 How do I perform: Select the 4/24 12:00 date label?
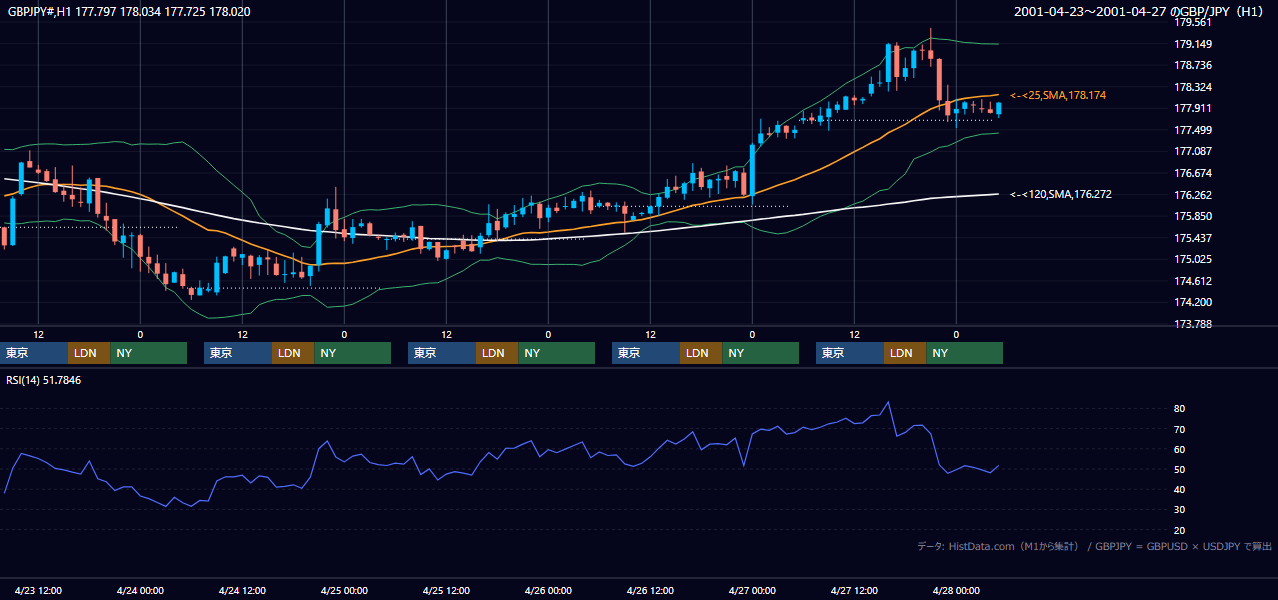coord(242,591)
